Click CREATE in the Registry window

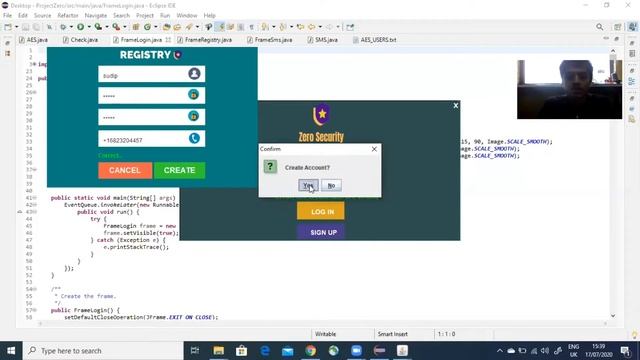[180, 170]
